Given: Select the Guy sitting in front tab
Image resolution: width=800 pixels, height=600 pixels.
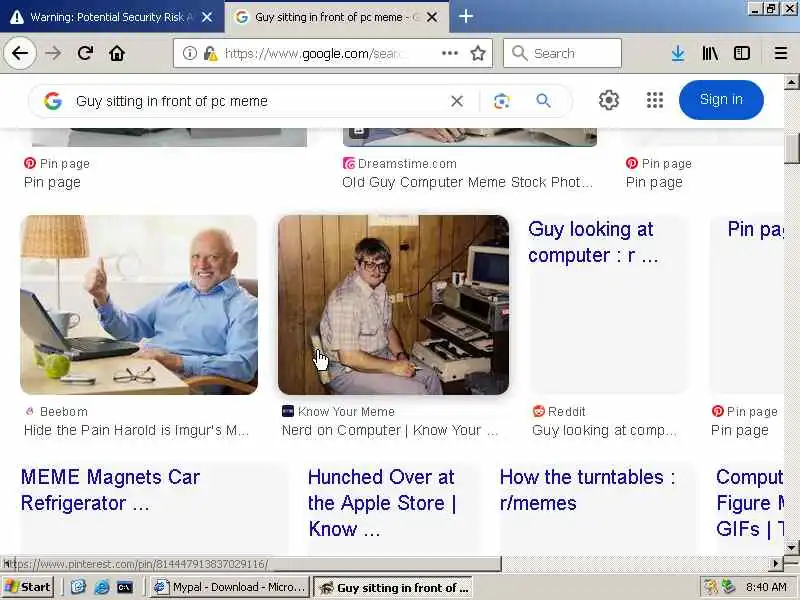Looking at the screenshot, I should (337, 17).
